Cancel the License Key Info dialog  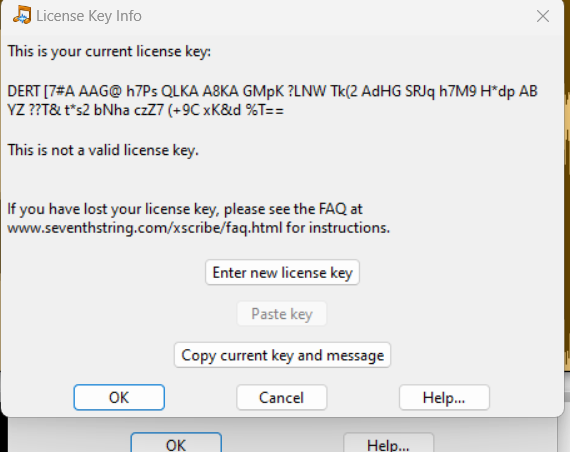[281, 397]
